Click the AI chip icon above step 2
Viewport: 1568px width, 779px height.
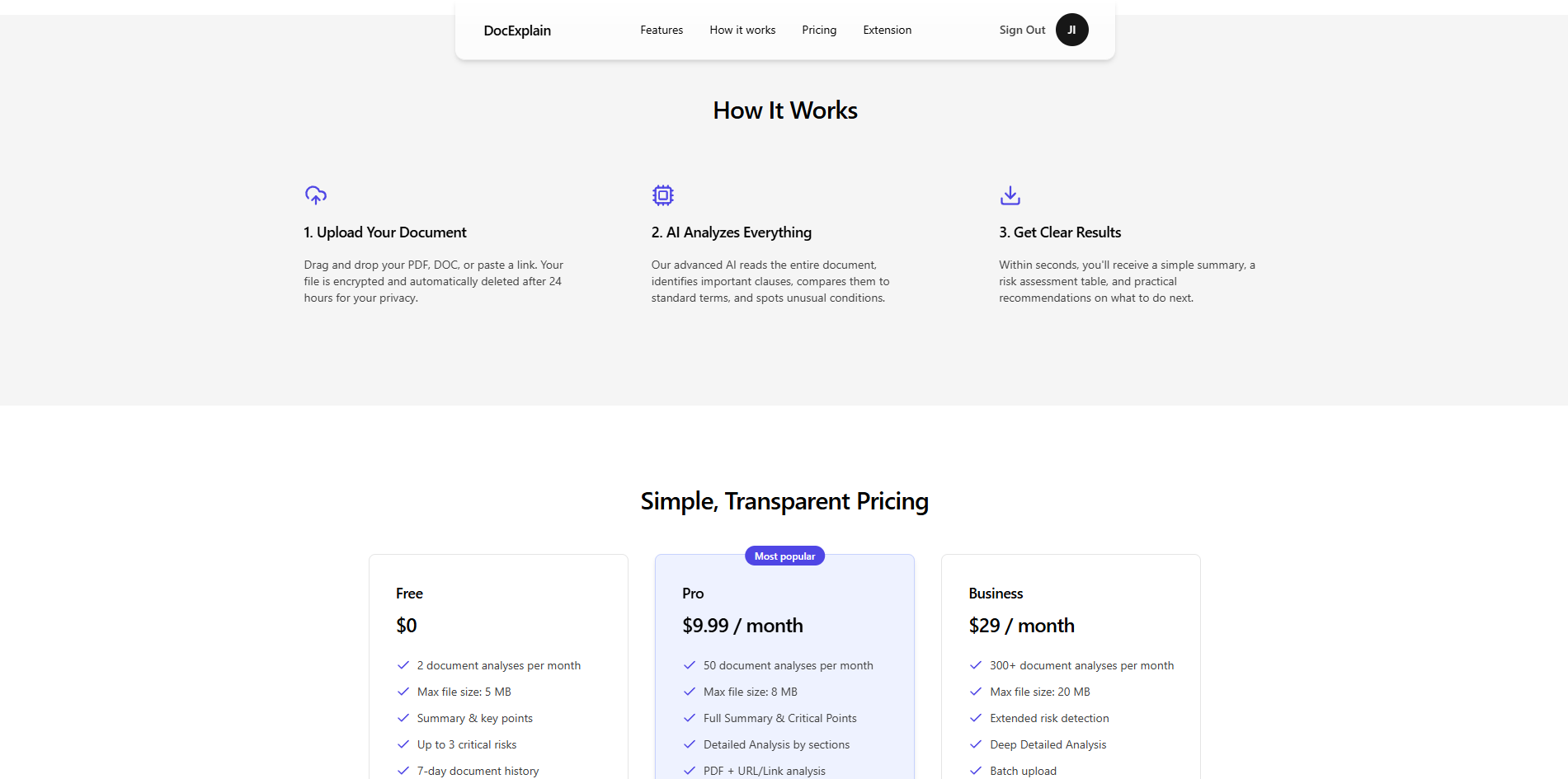(663, 195)
